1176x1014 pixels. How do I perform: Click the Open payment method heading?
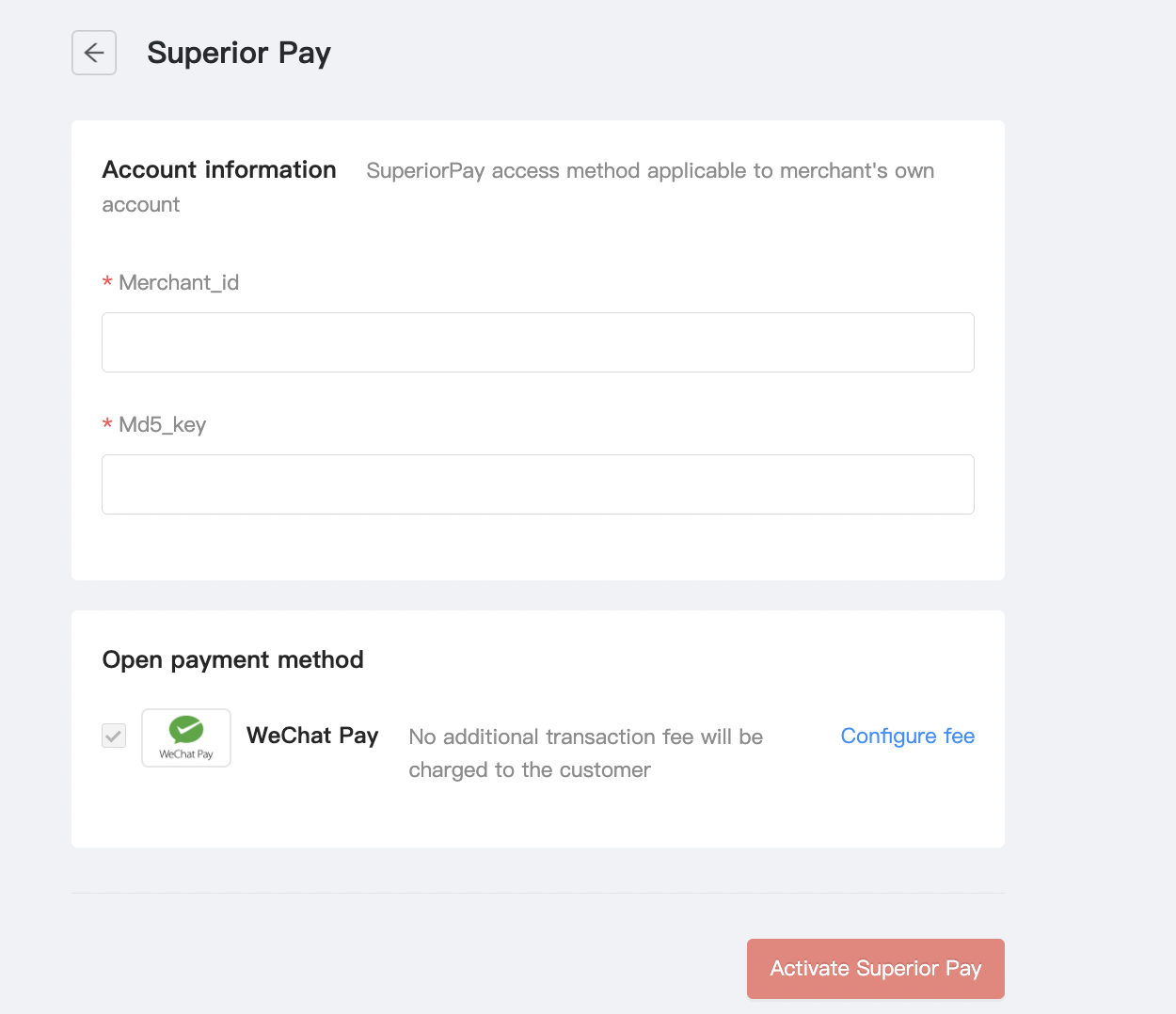click(x=232, y=659)
